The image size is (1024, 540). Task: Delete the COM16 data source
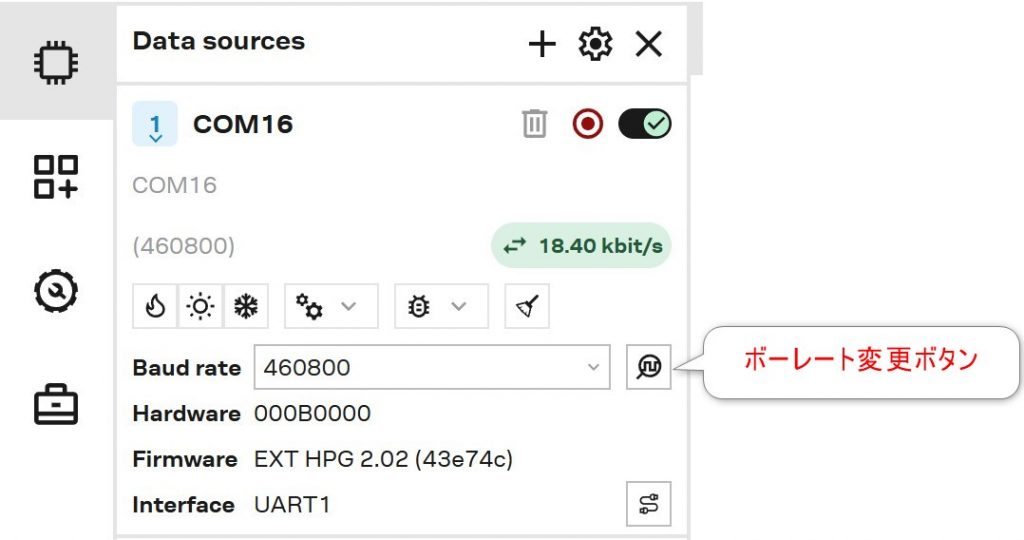click(x=535, y=124)
